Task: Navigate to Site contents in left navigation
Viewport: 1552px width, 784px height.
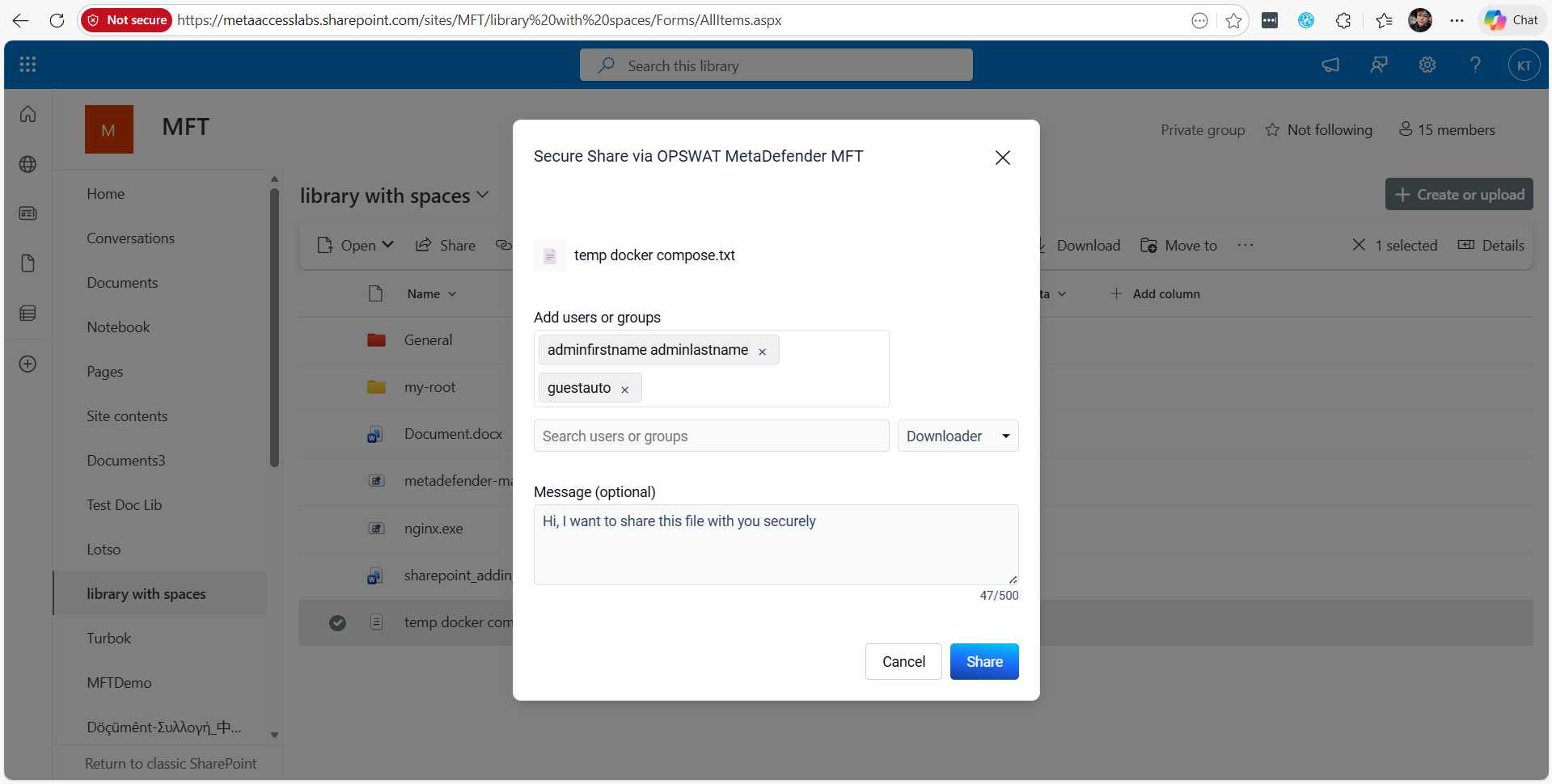Action: (127, 415)
